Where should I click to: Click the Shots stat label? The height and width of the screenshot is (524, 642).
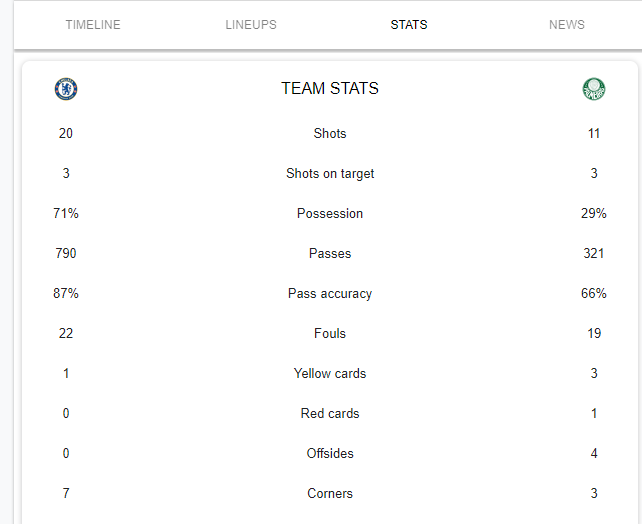pyautogui.click(x=330, y=133)
